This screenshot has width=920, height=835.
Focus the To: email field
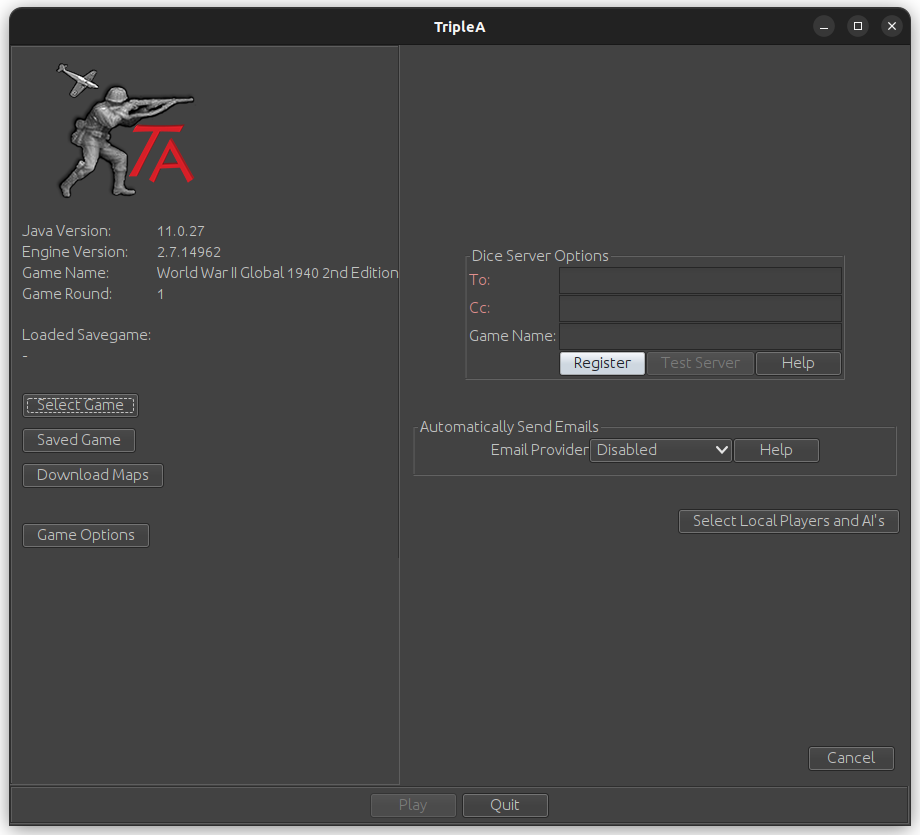[700, 280]
